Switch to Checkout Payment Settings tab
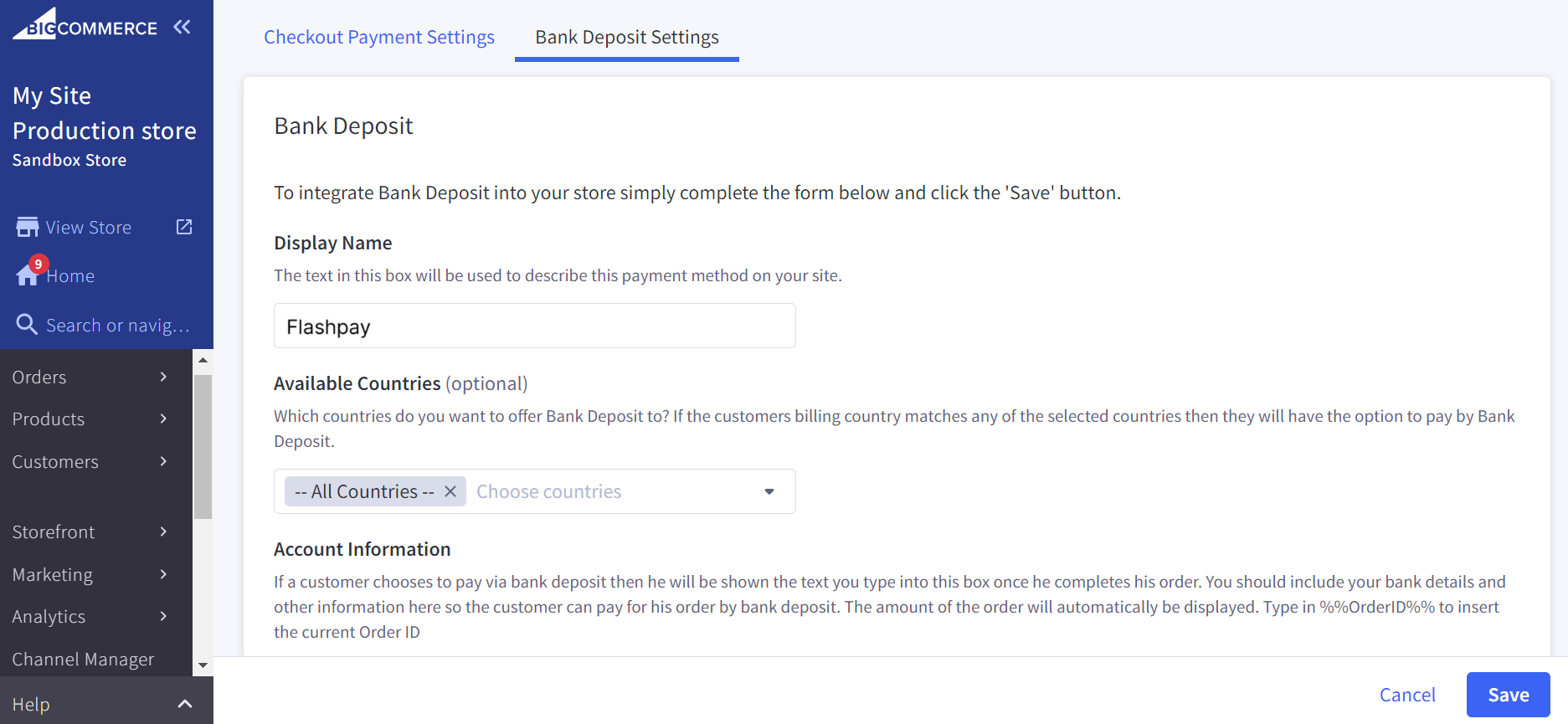1568x724 pixels. 379,37
